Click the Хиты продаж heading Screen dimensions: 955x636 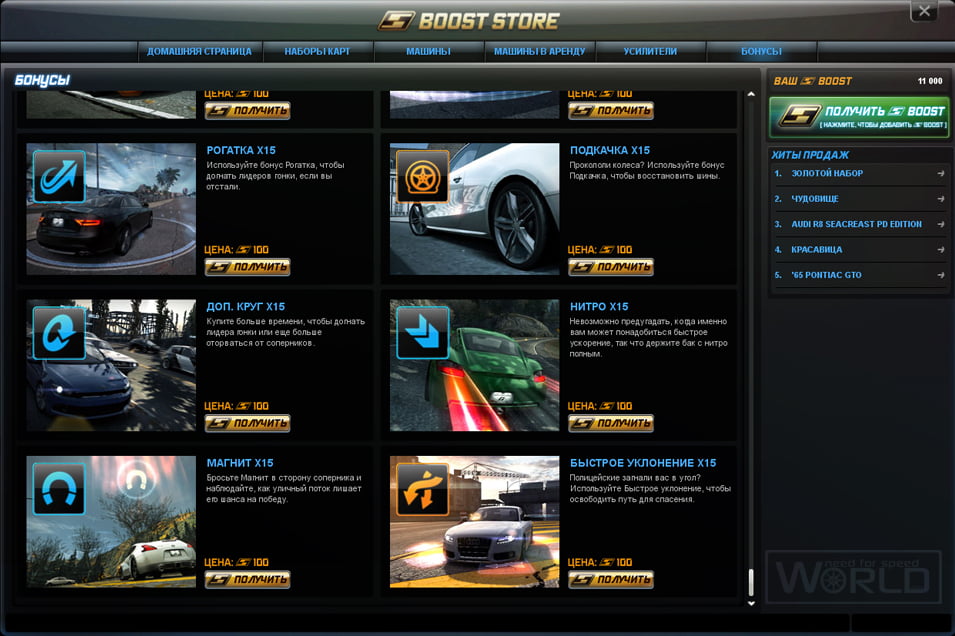[810, 155]
